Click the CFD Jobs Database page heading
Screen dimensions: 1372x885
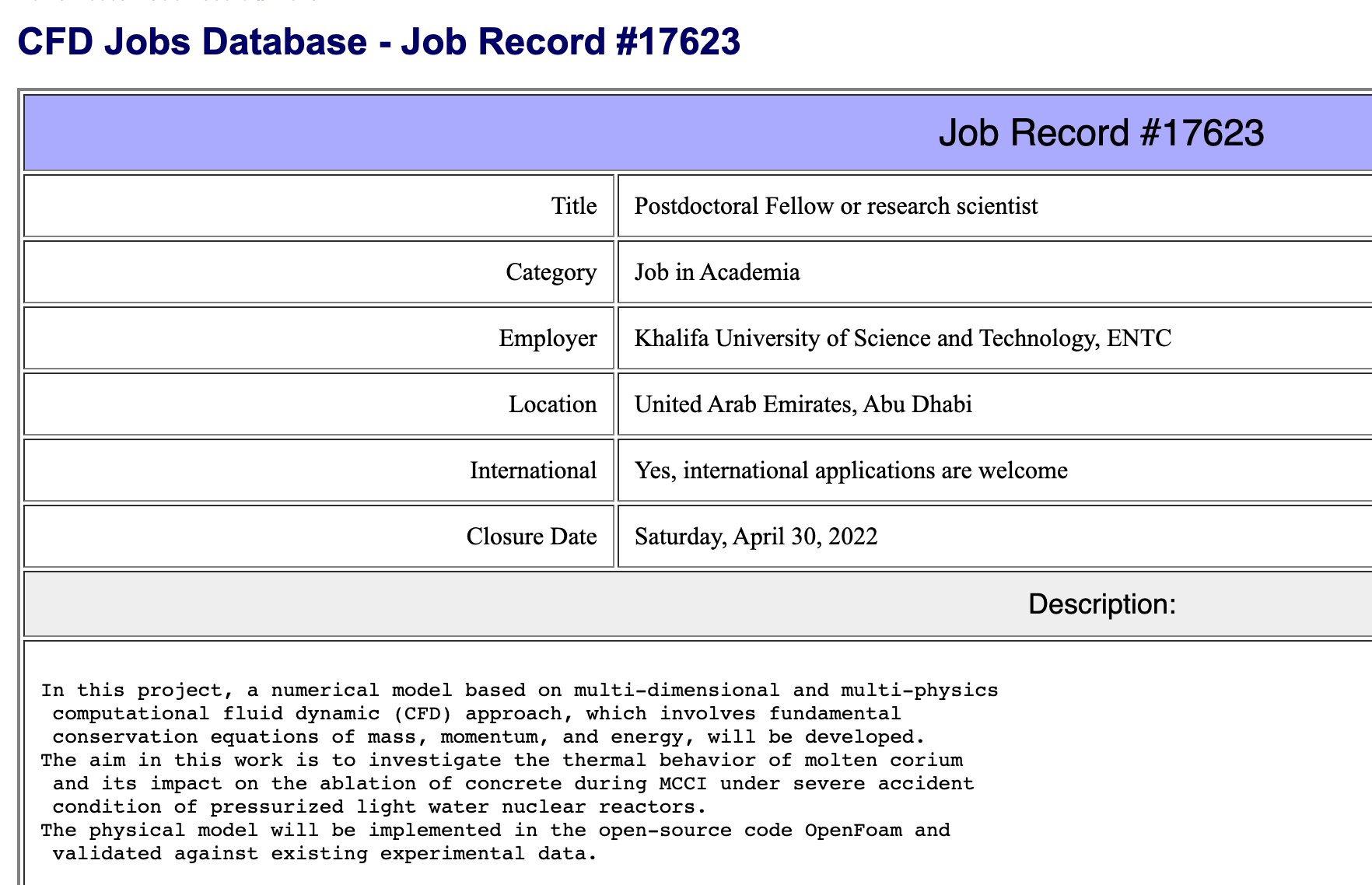(379, 41)
